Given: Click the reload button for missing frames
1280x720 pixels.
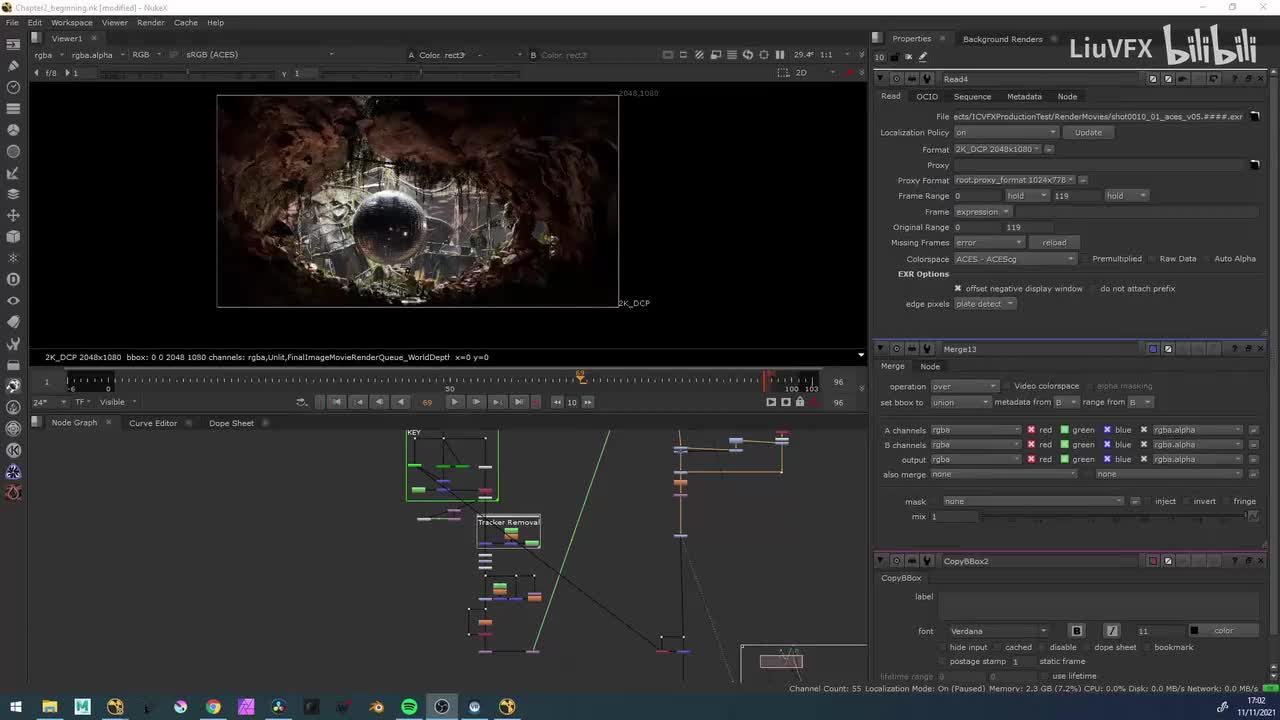Looking at the screenshot, I should (1054, 243).
